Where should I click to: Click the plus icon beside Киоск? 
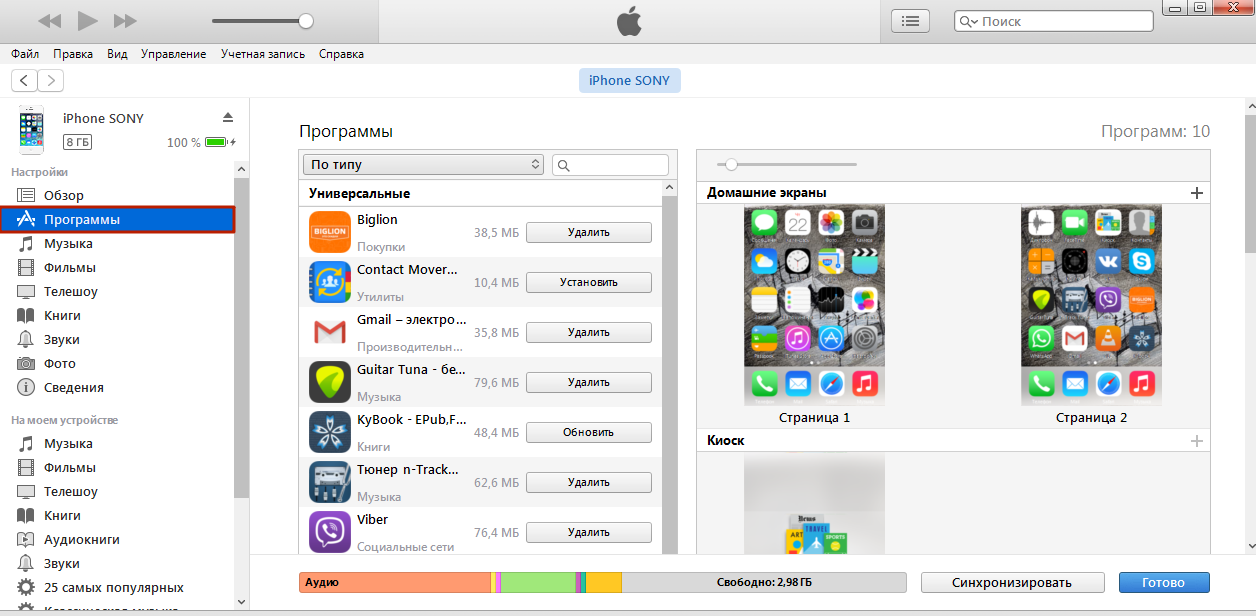pyautogui.click(x=1197, y=441)
